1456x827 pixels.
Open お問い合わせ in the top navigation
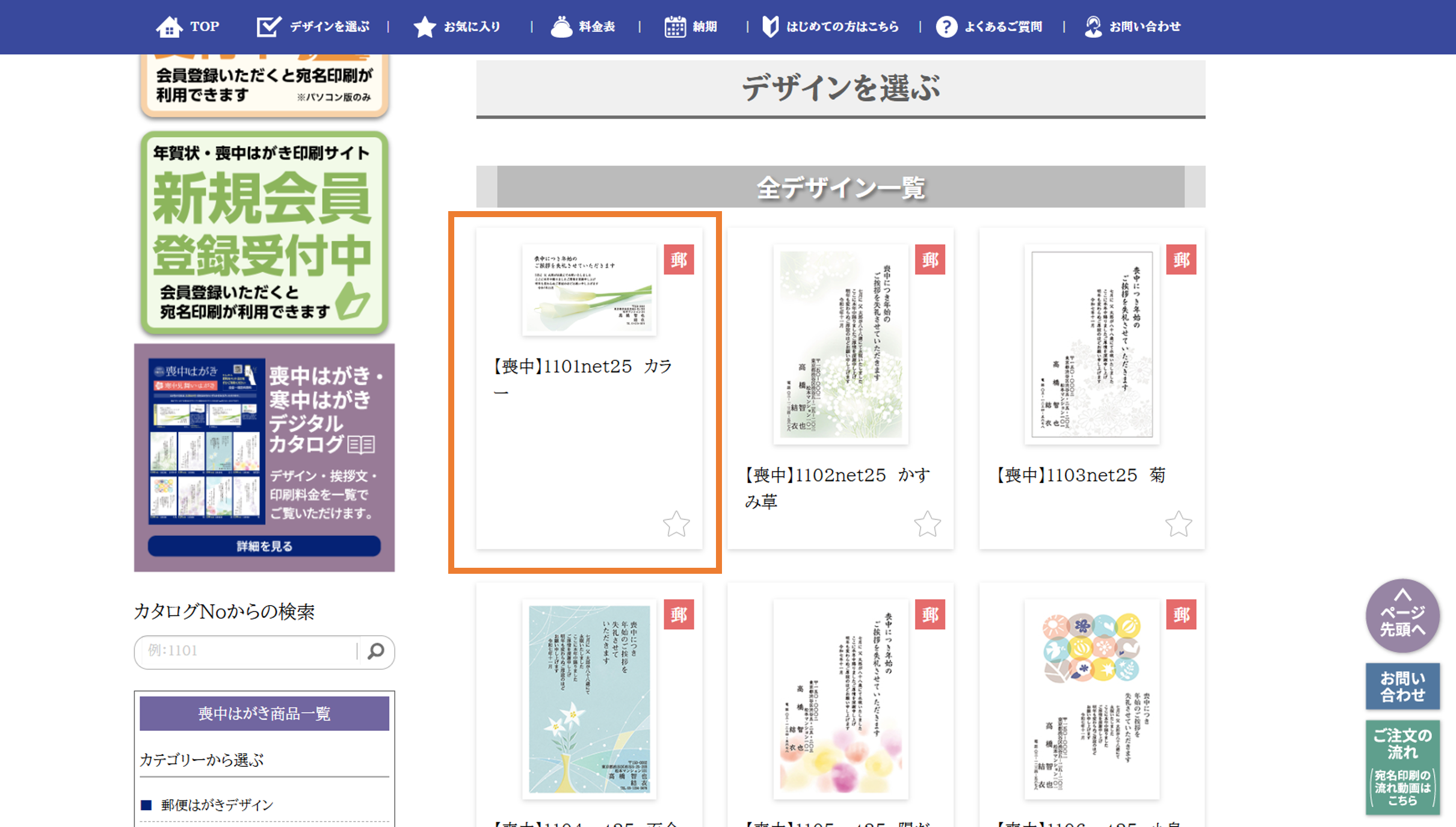pyautogui.click(x=1144, y=26)
